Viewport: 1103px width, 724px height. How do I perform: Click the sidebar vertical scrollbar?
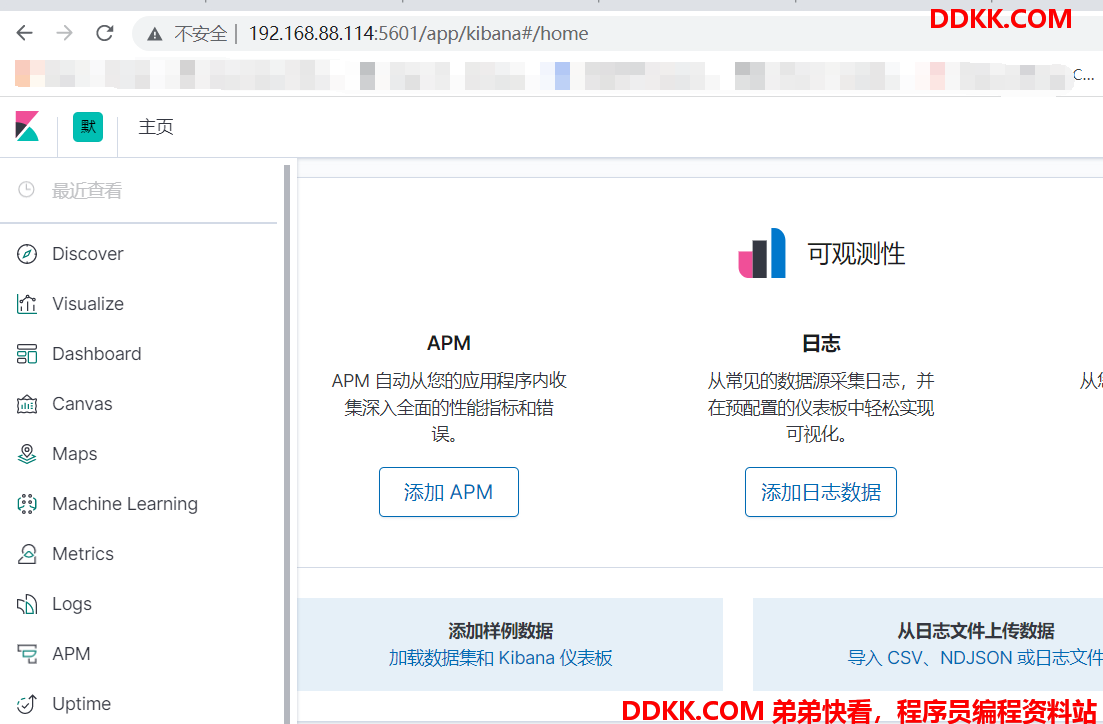coord(286,443)
